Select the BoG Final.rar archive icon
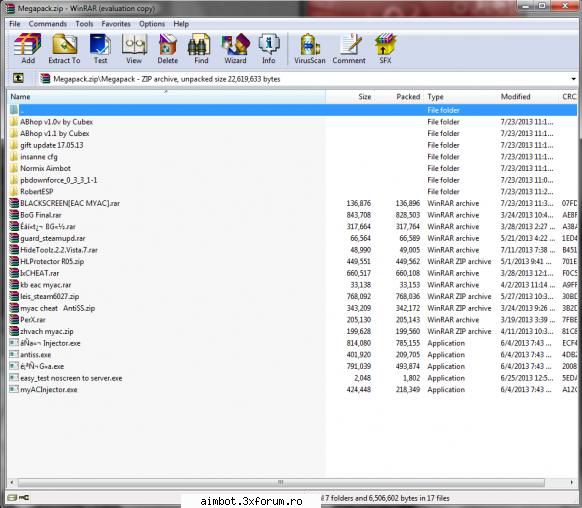The width and height of the screenshot is (582, 508). click(x=14, y=215)
